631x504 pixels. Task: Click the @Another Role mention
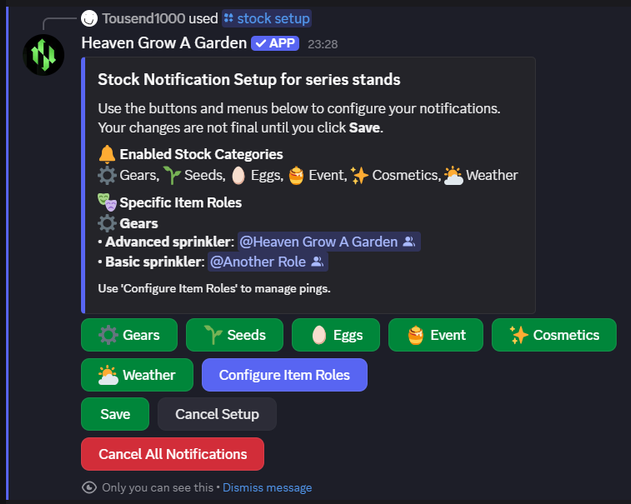(x=268, y=262)
